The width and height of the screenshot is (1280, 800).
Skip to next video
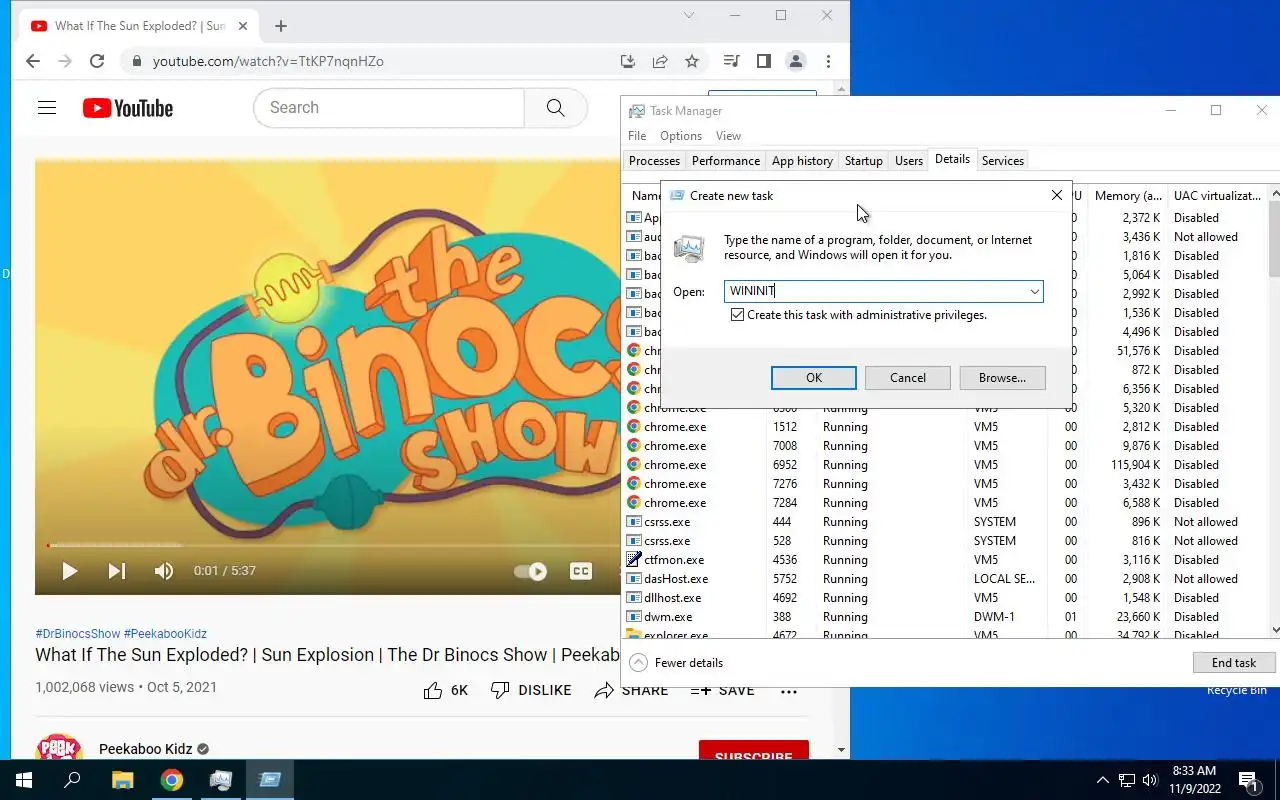coord(117,571)
